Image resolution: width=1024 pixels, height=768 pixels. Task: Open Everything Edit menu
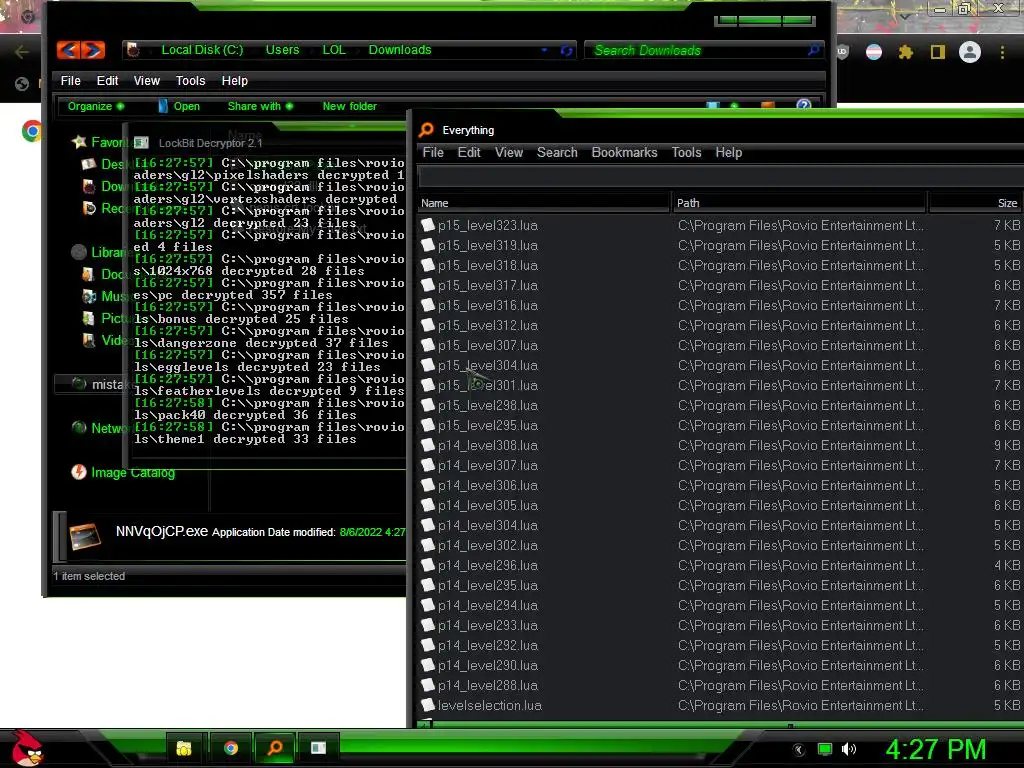[469, 152]
